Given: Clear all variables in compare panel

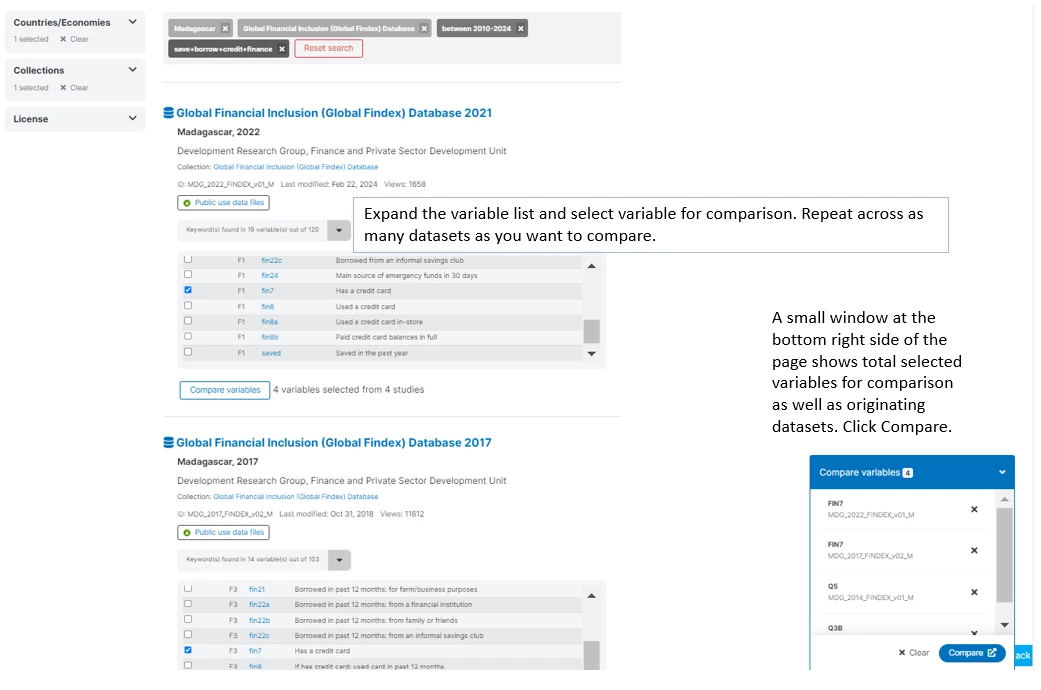Looking at the screenshot, I should click(x=914, y=653).
